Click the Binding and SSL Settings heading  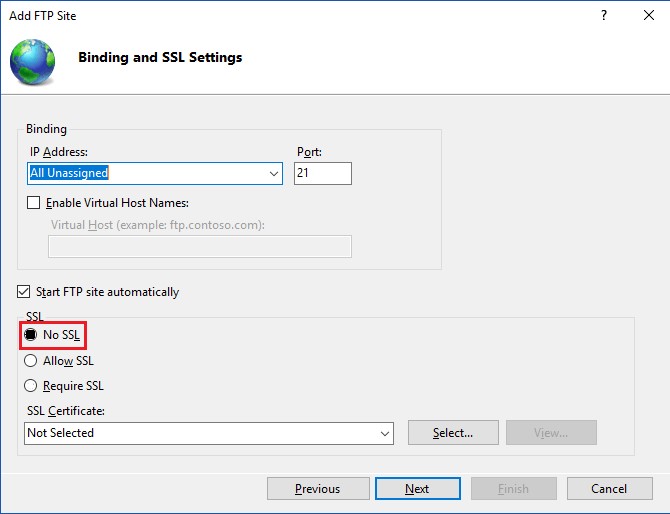(x=160, y=57)
